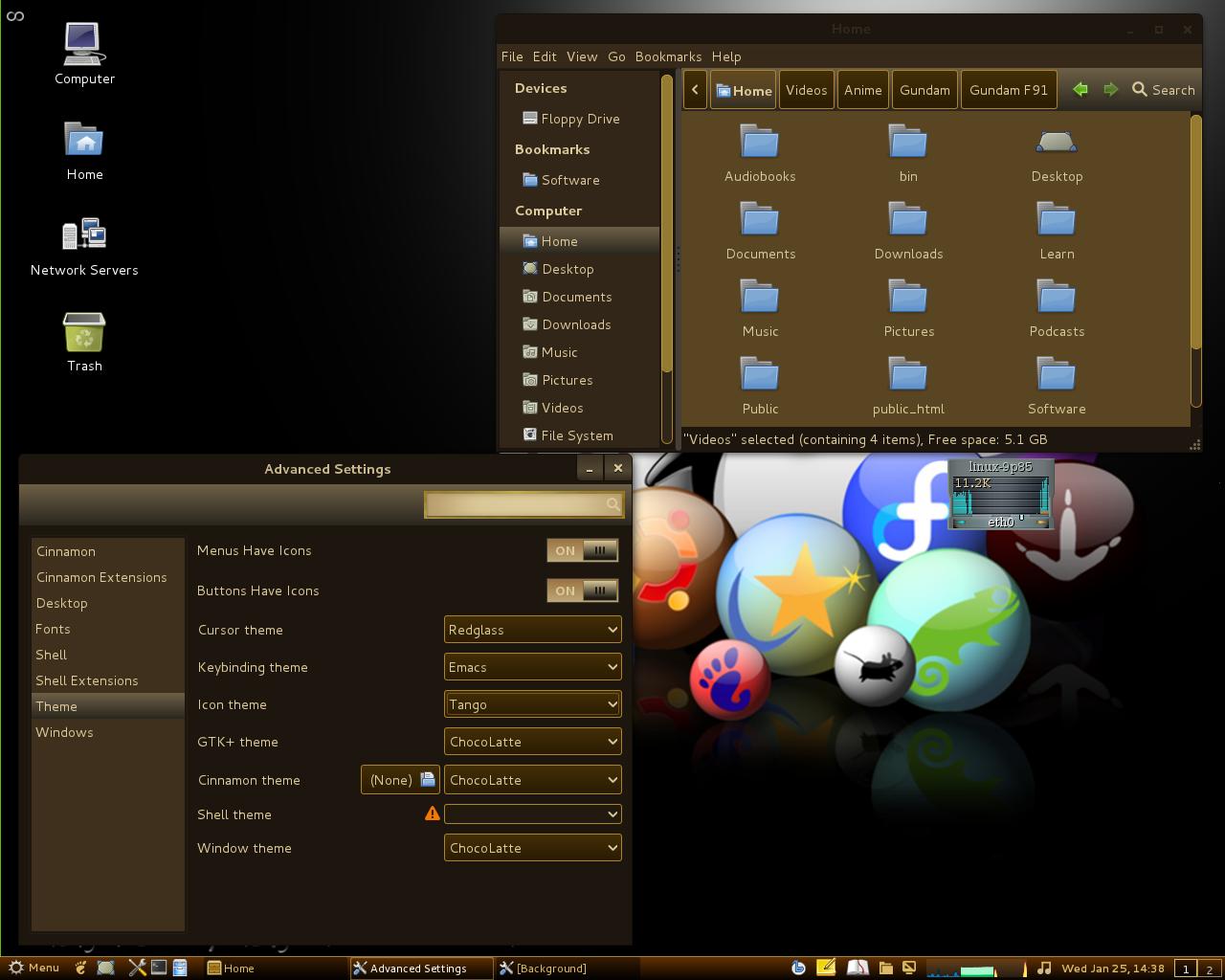Viewport: 1225px width, 980px height.
Task: Toggle Menus Have Icons switch
Action: click(582, 550)
